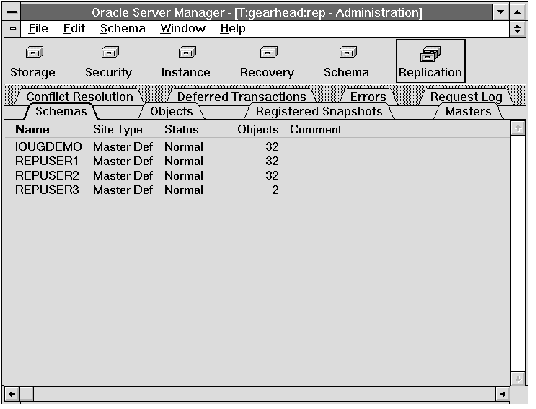
Task: Open the window control menu box
Action: tap(12, 12)
